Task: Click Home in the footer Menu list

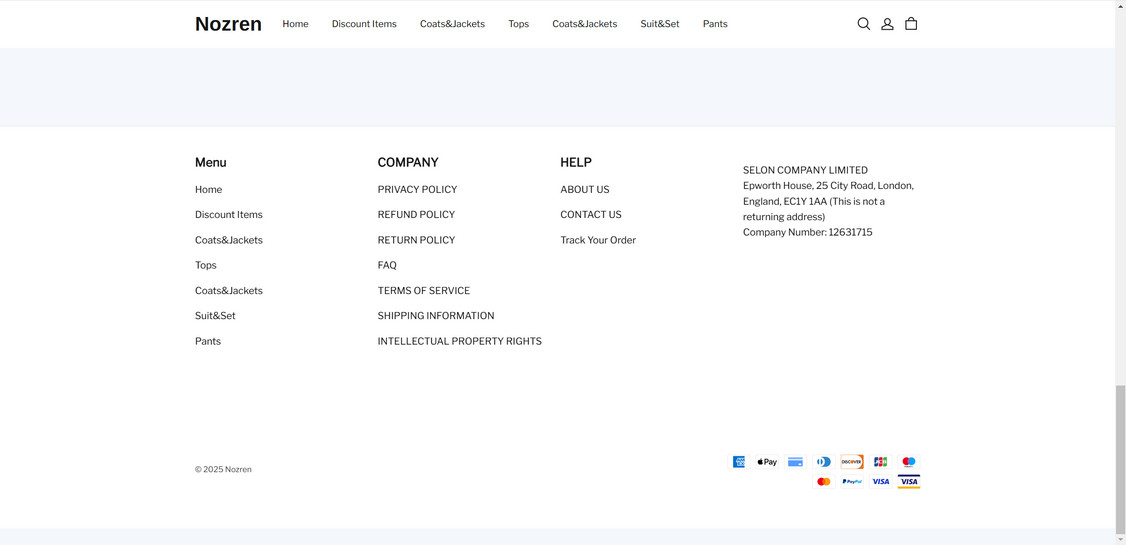Action: click(208, 190)
